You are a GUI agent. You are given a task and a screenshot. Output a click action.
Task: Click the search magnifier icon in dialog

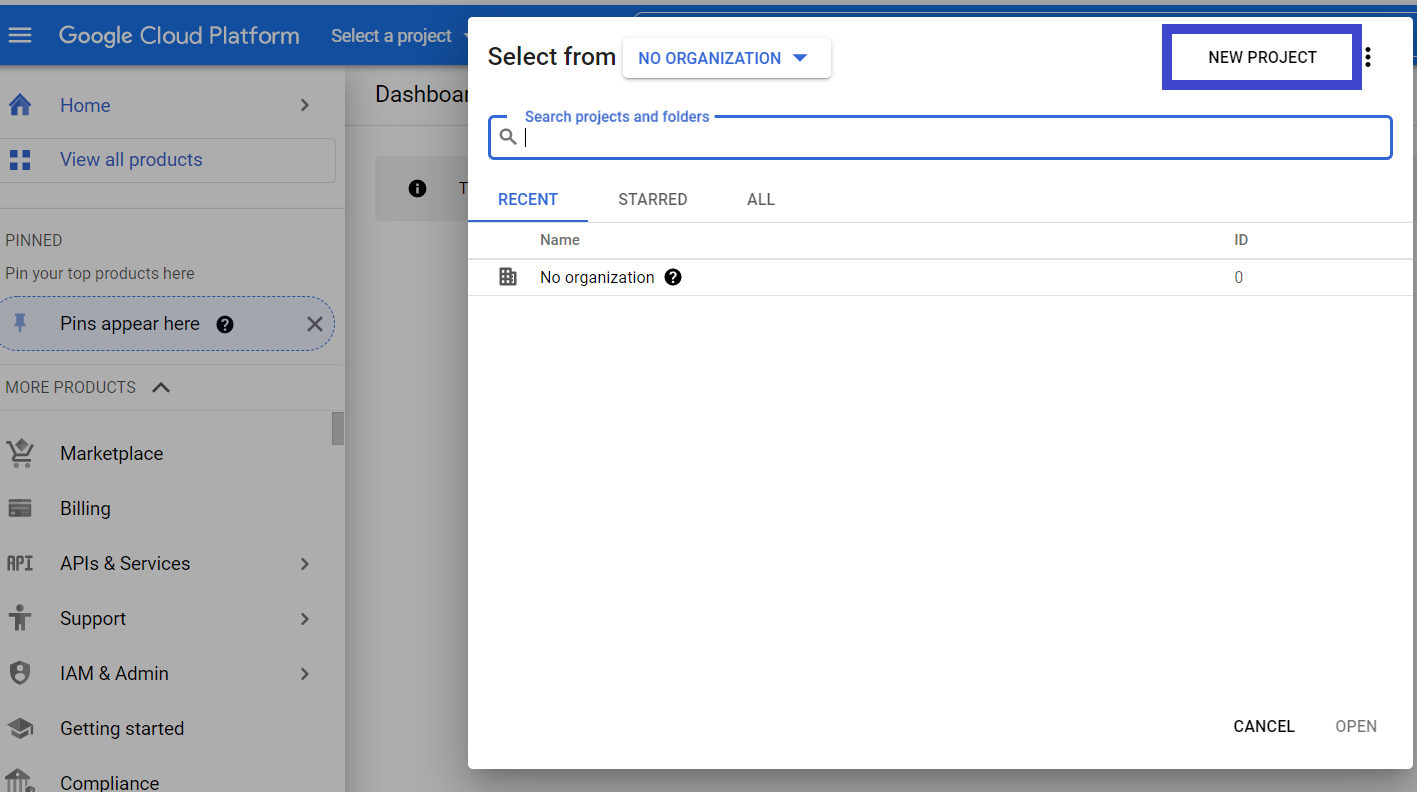[x=508, y=137]
